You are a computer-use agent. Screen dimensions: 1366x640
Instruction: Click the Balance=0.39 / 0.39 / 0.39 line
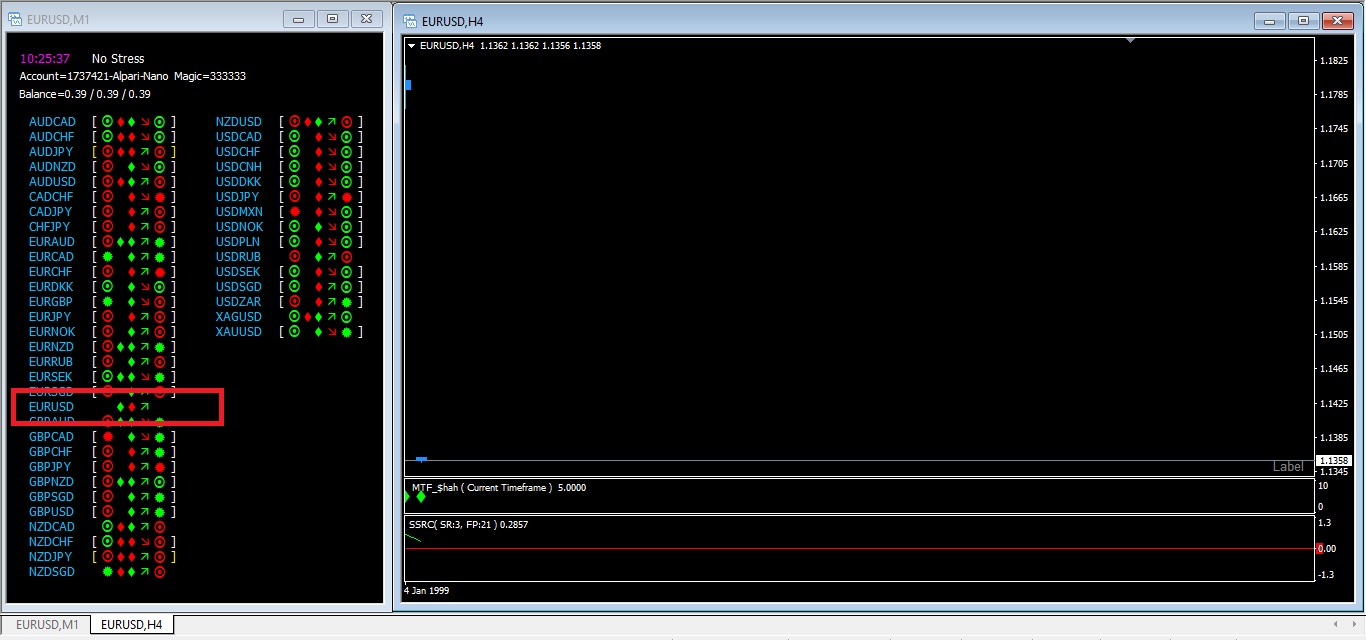click(85, 94)
